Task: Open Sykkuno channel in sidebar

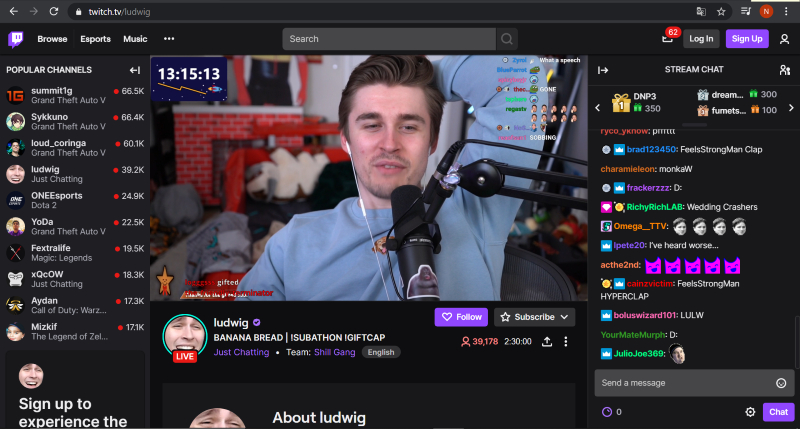Action: (75, 121)
